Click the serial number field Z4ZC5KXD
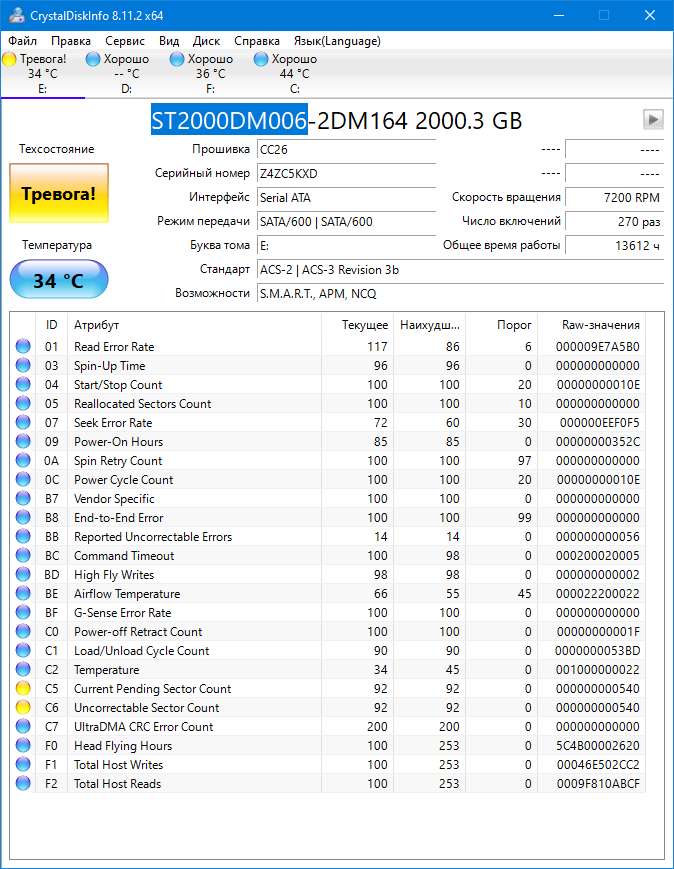This screenshot has height=869, width=674. (x=346, y=173)
